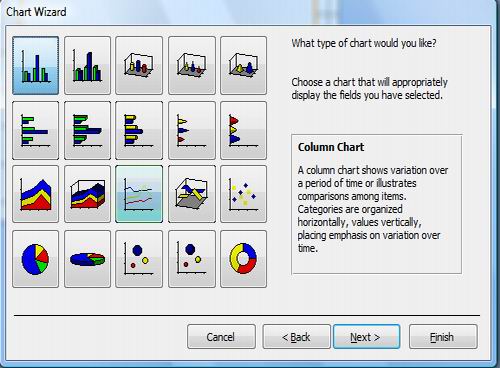
Task: Choose the 3-D Column Chart icon
Action: pos(87,65)
